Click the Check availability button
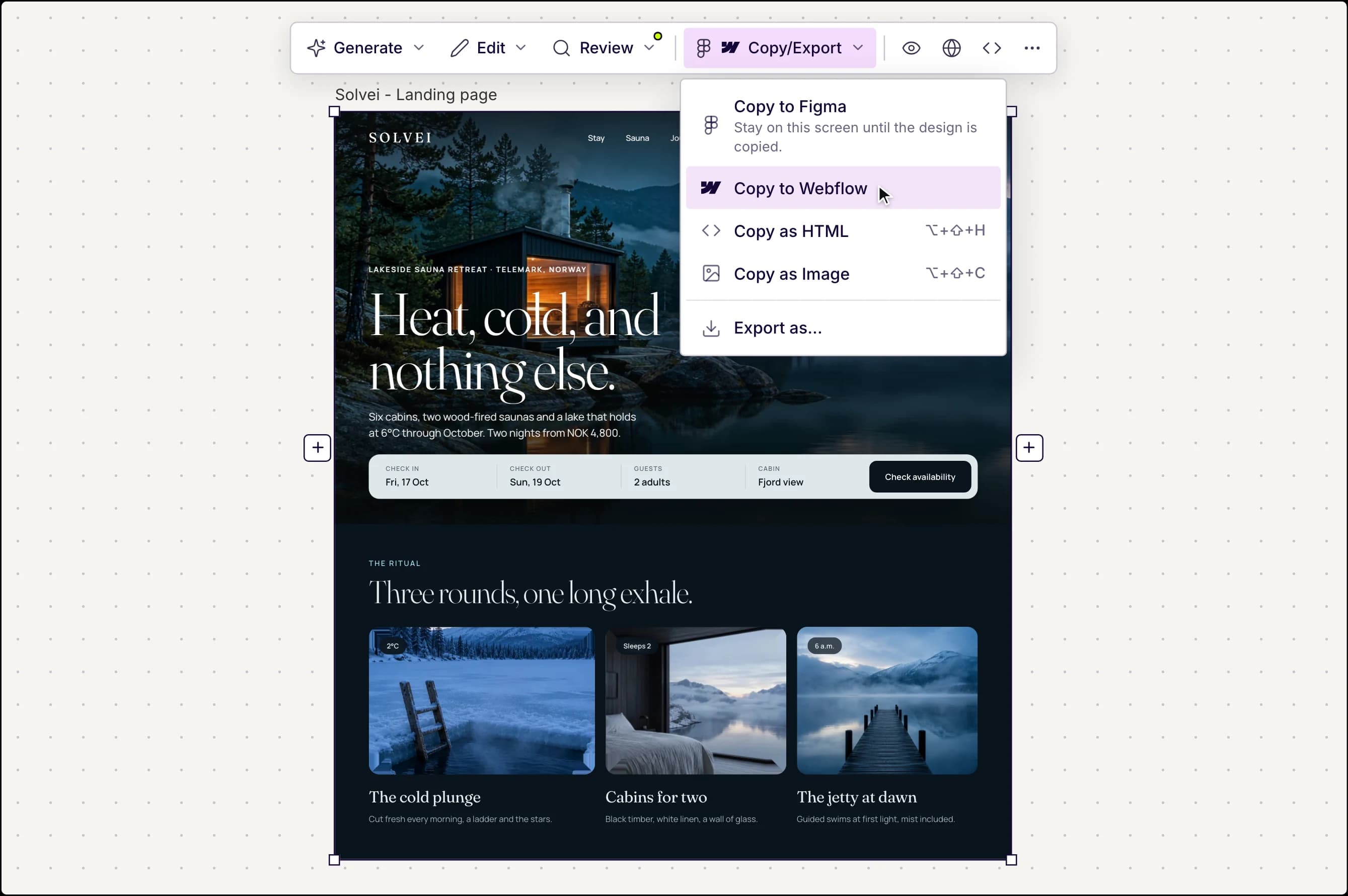1348x896 pixels. [x=920, y=476]
